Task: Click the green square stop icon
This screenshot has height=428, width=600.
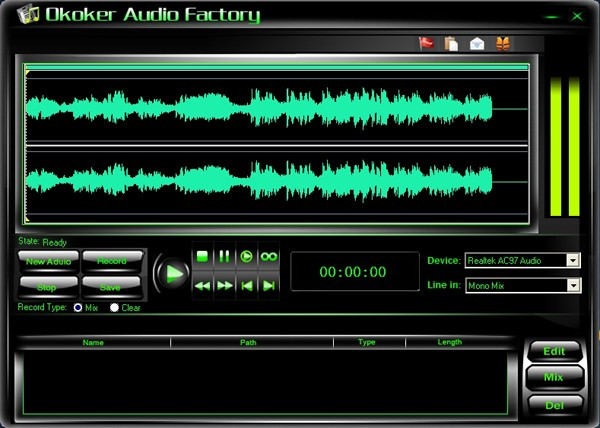Action: point(202,256)
